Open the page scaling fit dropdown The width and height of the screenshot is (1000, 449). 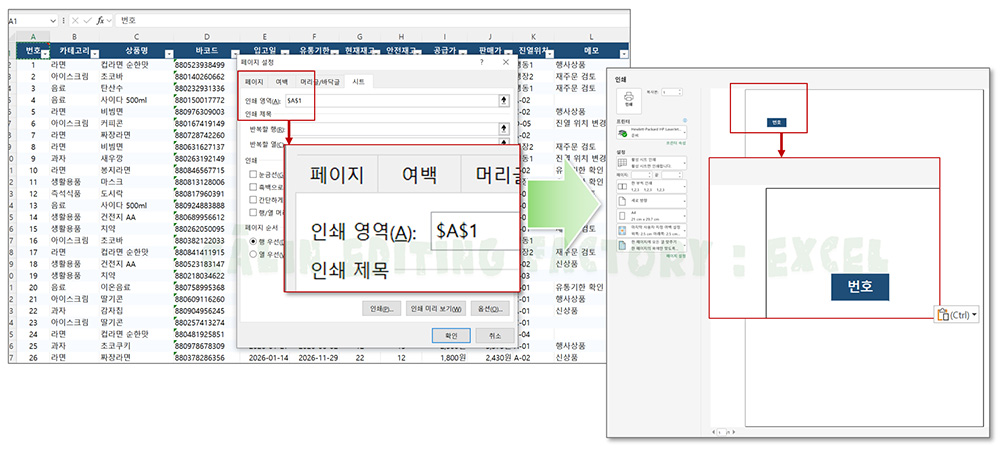pos(651,245)
